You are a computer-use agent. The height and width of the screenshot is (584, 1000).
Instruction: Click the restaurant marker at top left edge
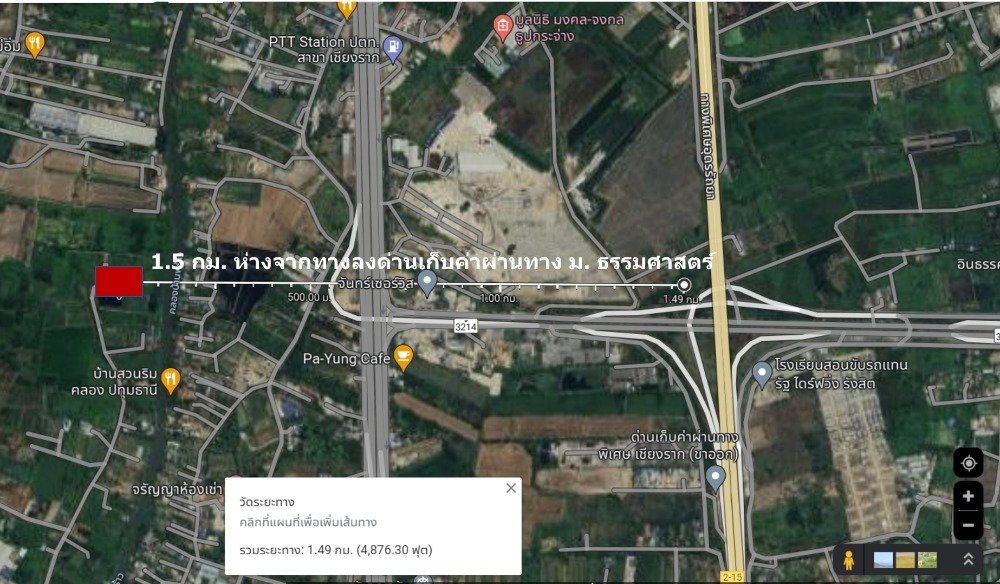[34, 44]
